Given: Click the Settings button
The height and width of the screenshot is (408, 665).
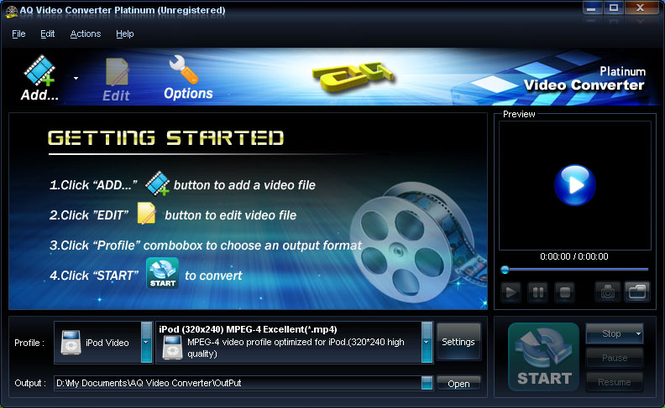Looking at the screenshot, I should pos(458,342).
